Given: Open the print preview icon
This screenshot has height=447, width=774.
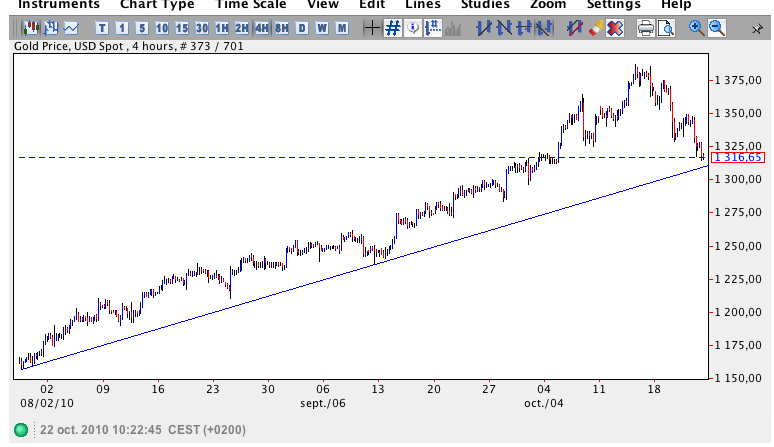Looking at the screenshot, I should click(x=666, y=27).
